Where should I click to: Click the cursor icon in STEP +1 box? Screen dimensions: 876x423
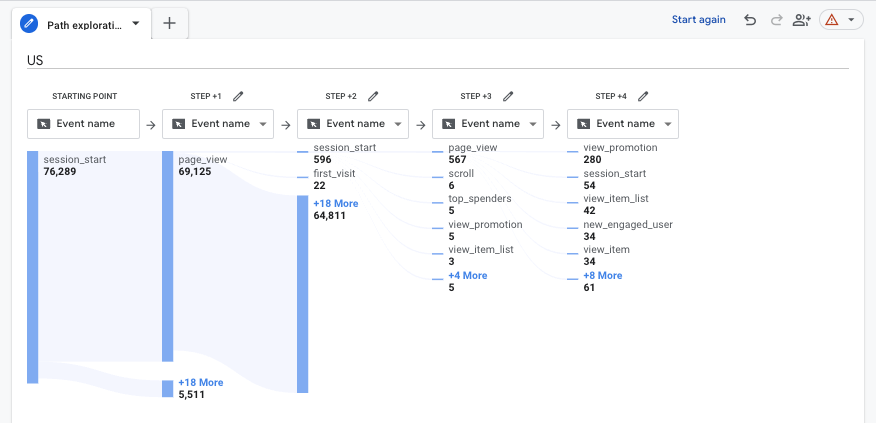click(179, 124)
